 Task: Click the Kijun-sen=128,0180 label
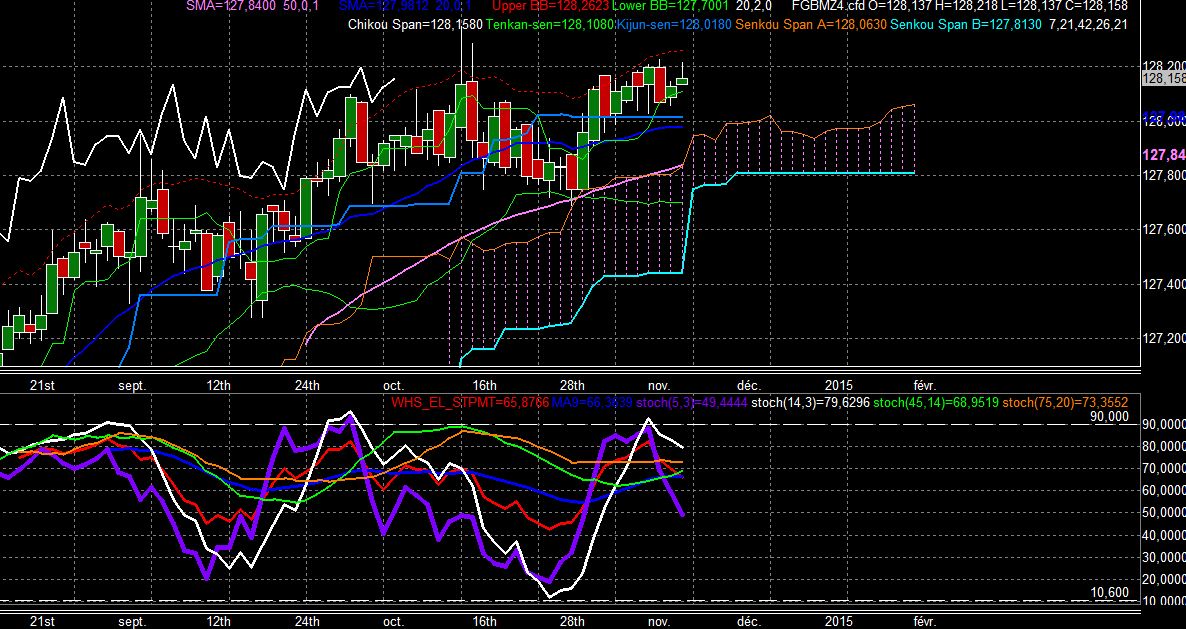point(673,24)
